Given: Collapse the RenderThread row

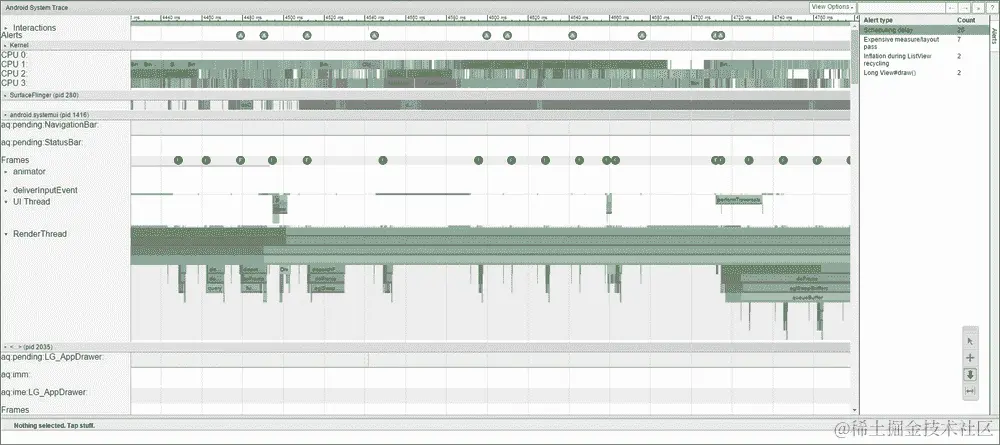Looking at the screenshot, I should 6,235.
